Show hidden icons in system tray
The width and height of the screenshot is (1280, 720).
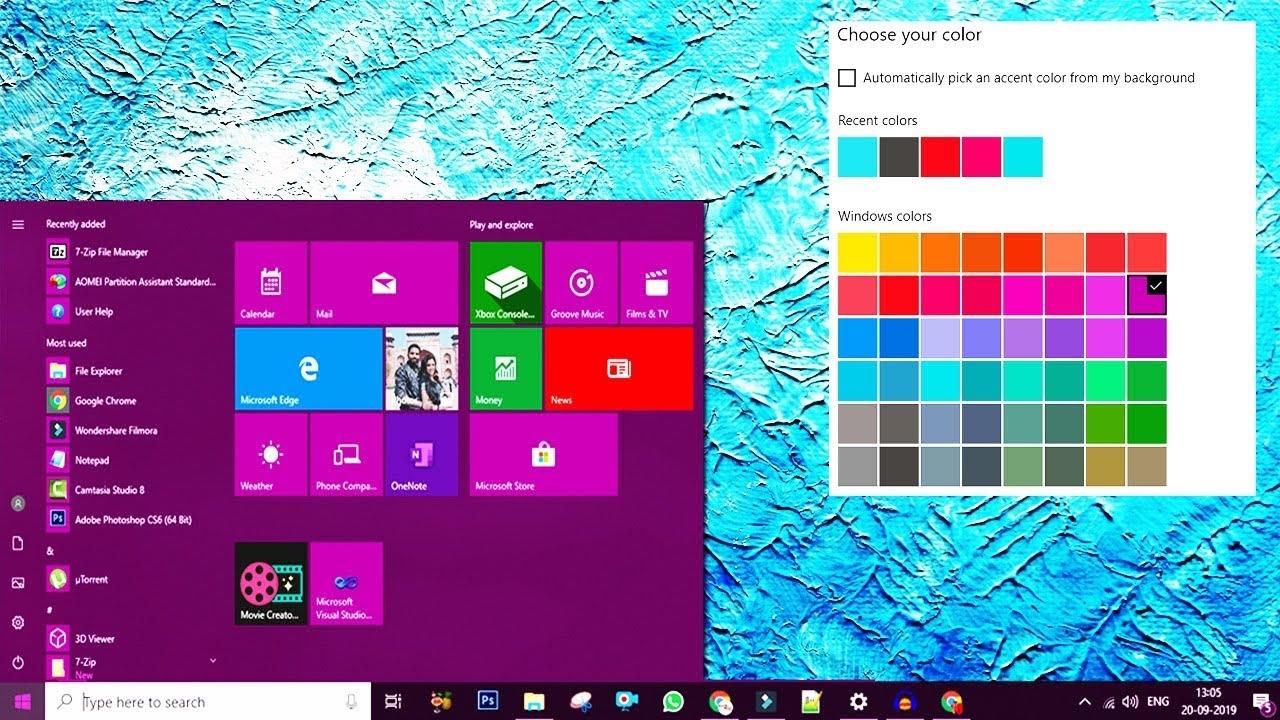[x=1084, y=702]
